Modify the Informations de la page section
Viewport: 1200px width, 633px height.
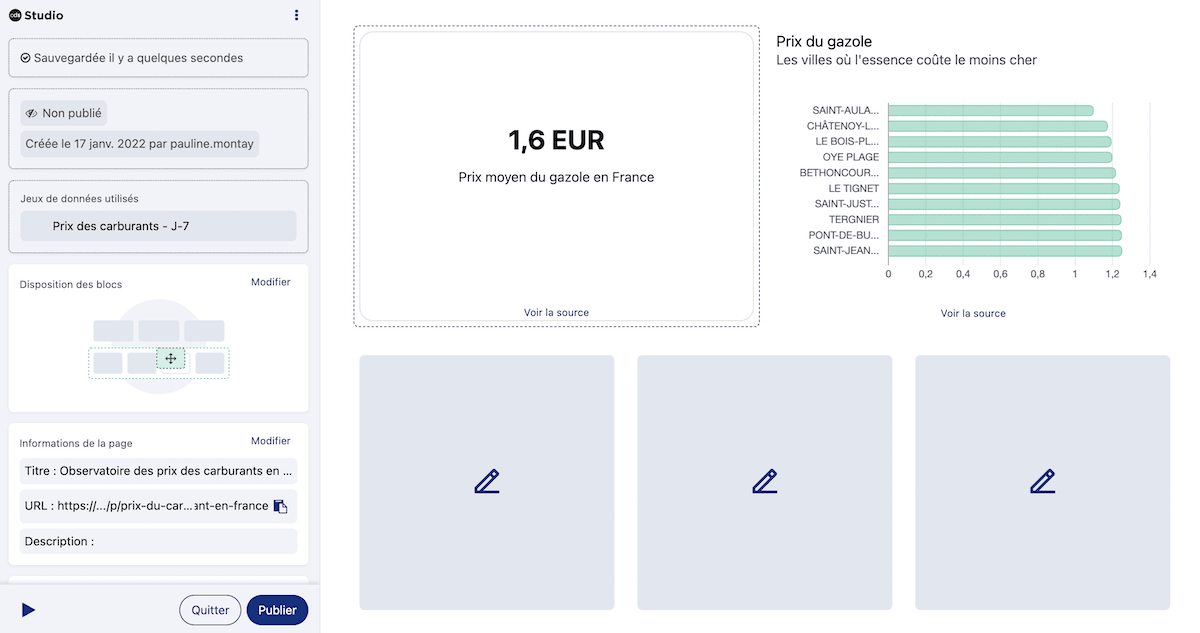pyautogui.click(x=270, y=441)
